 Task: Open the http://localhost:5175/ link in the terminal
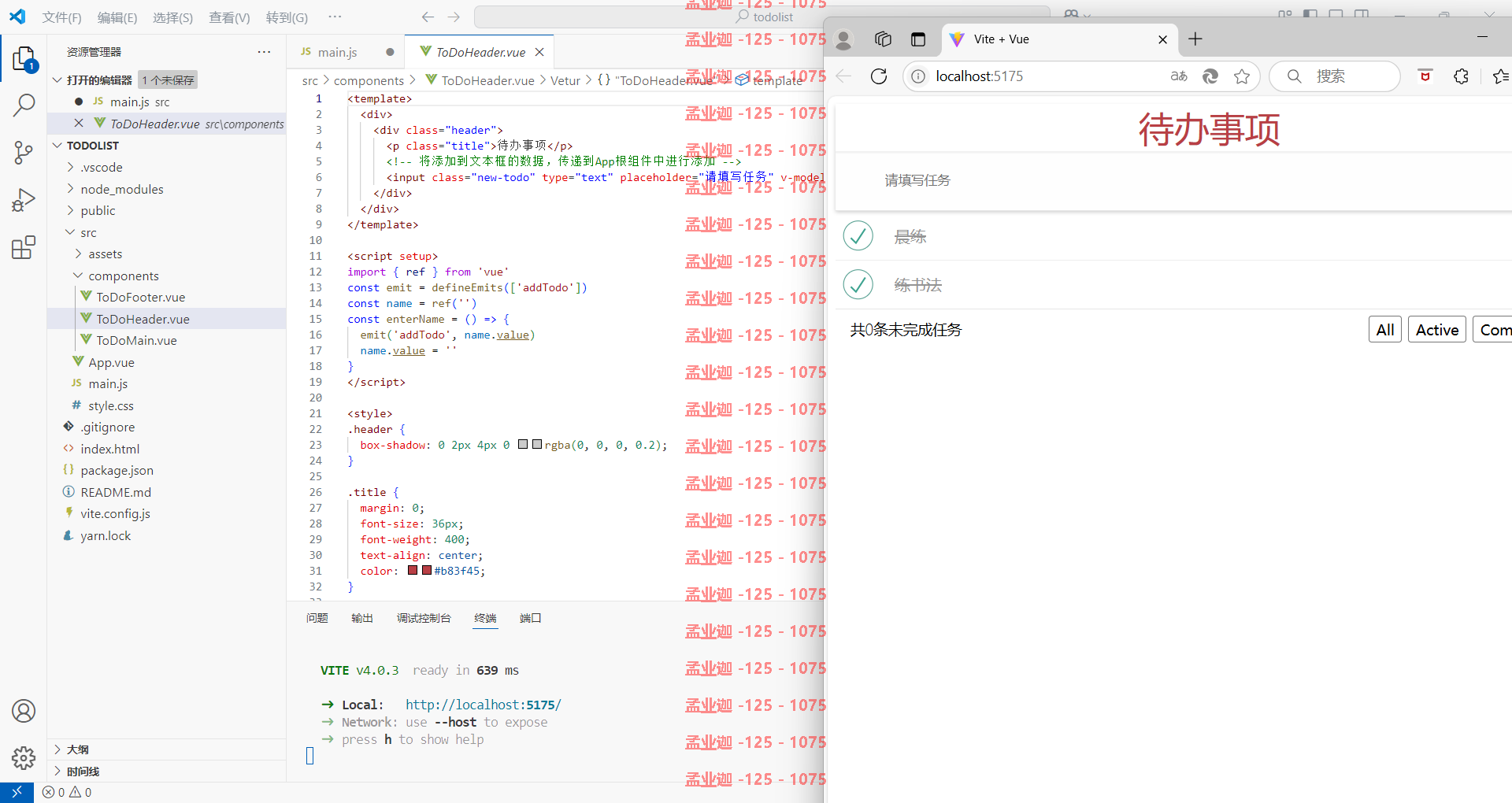(484, 705)
